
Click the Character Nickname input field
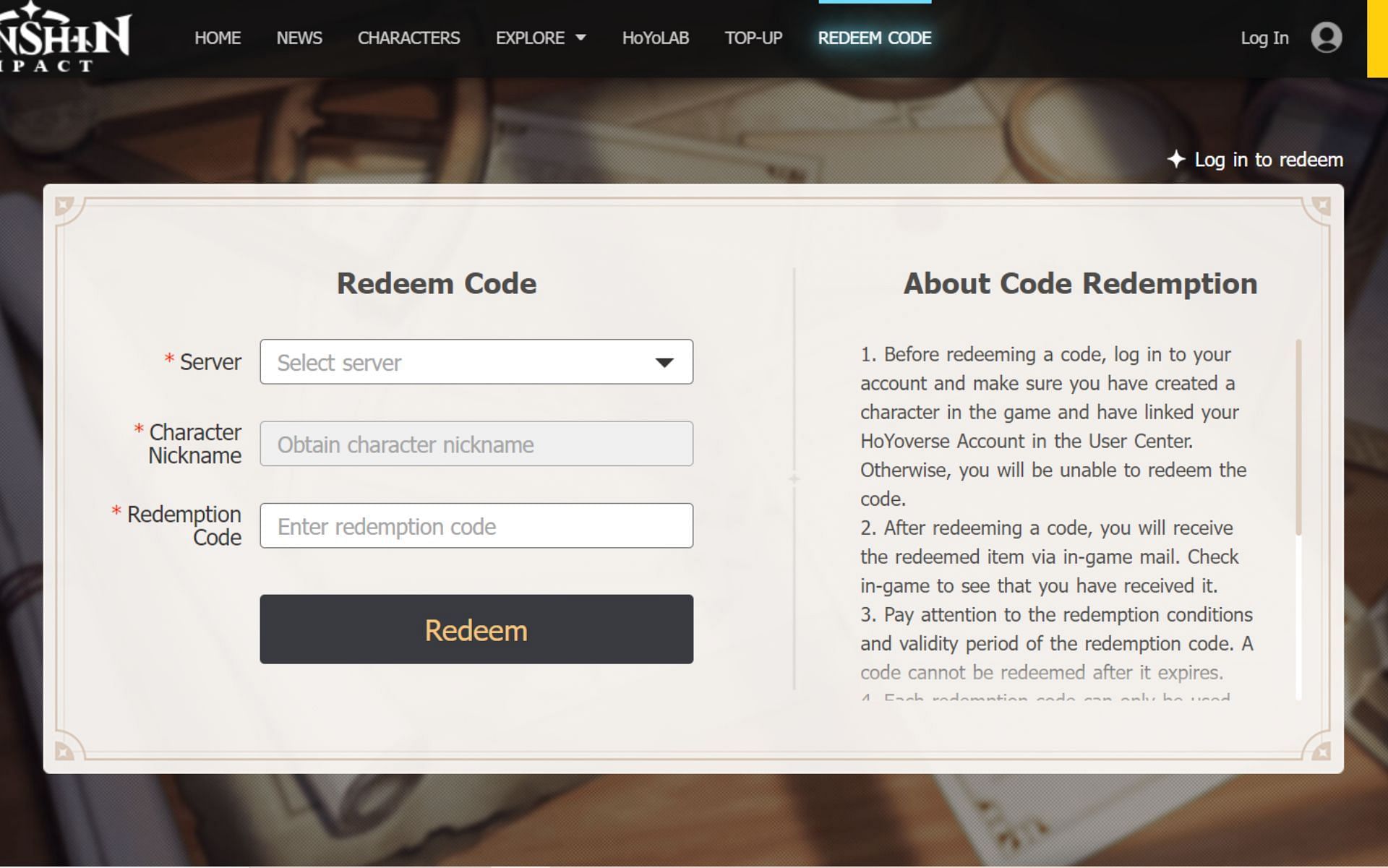(x=477, y=443)
